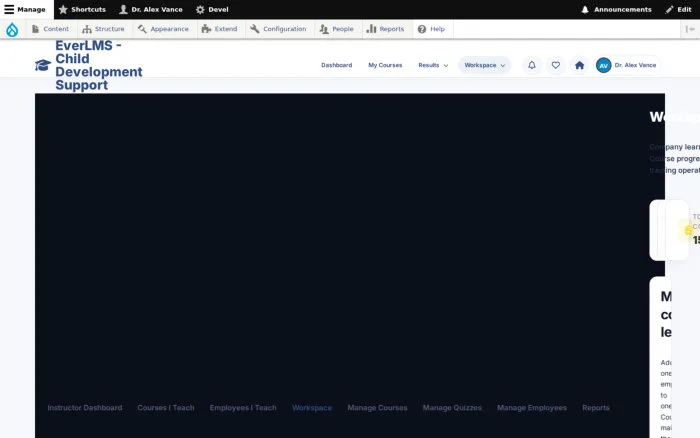Switch to Courses I Teach tab

coord(166,408)
